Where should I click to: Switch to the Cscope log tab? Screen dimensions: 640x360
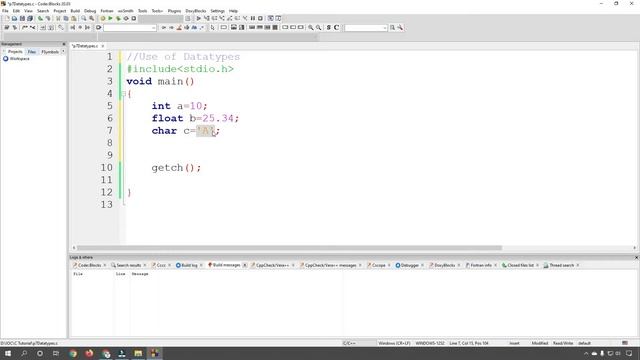pyautogui.click(x=378, y=265)
